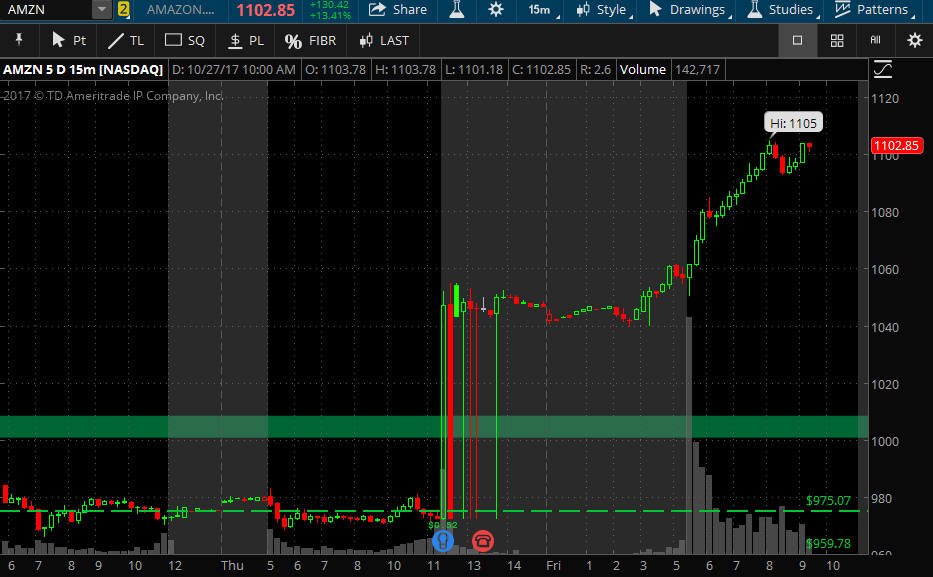
Task: Select the SQ rectangle tool
Action: (184, 40)
